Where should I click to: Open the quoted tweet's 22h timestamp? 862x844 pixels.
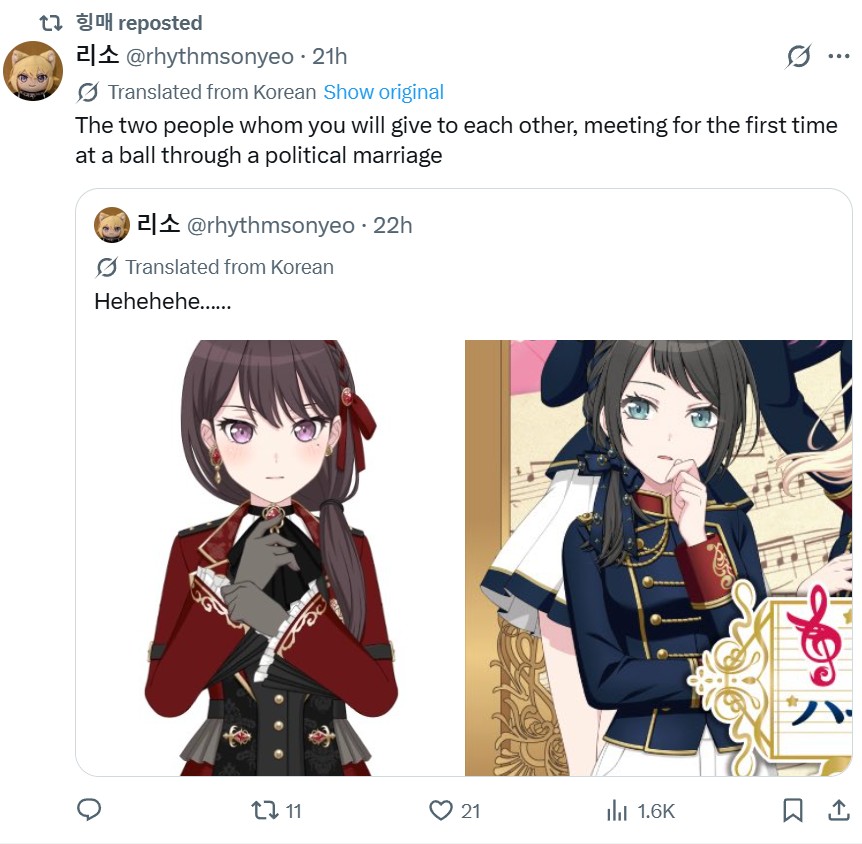tap(393, 225)
